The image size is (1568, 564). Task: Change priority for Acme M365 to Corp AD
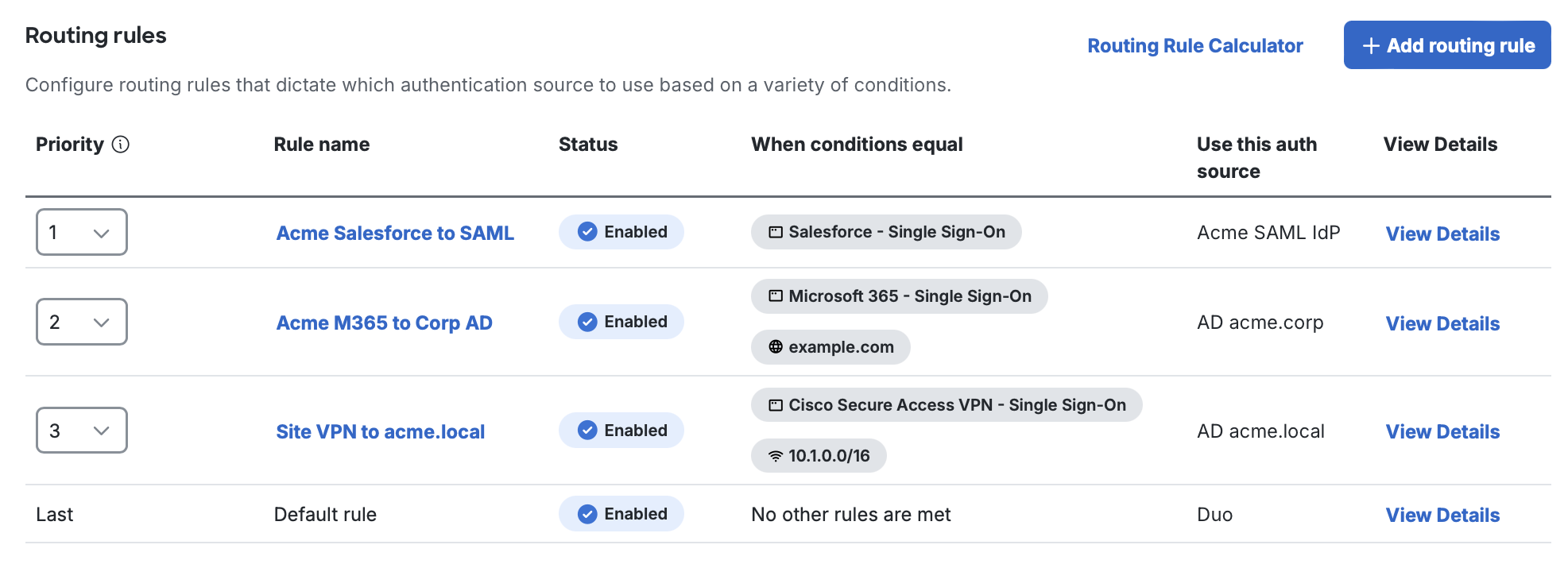tap(80, 322)
